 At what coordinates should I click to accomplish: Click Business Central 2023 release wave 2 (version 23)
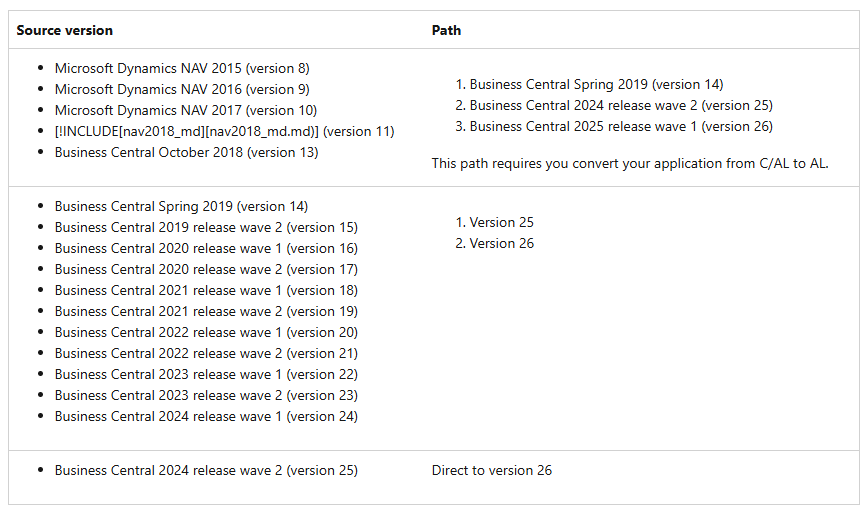[206, 395]
